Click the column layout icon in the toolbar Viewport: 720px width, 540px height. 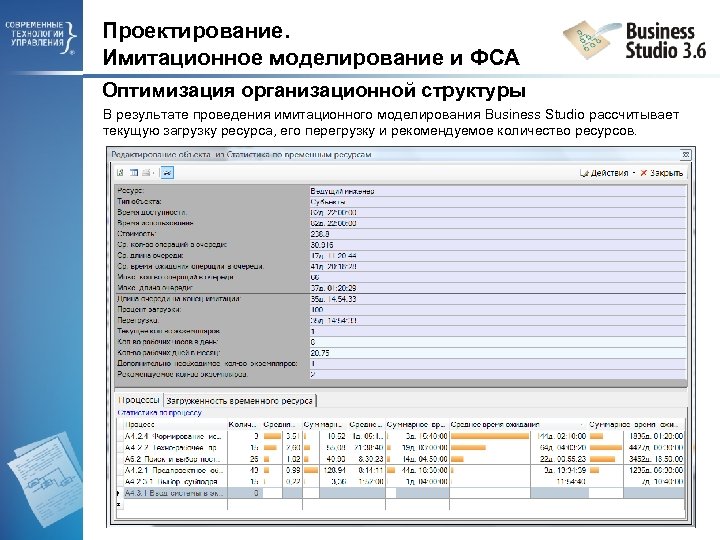point(134,173)
